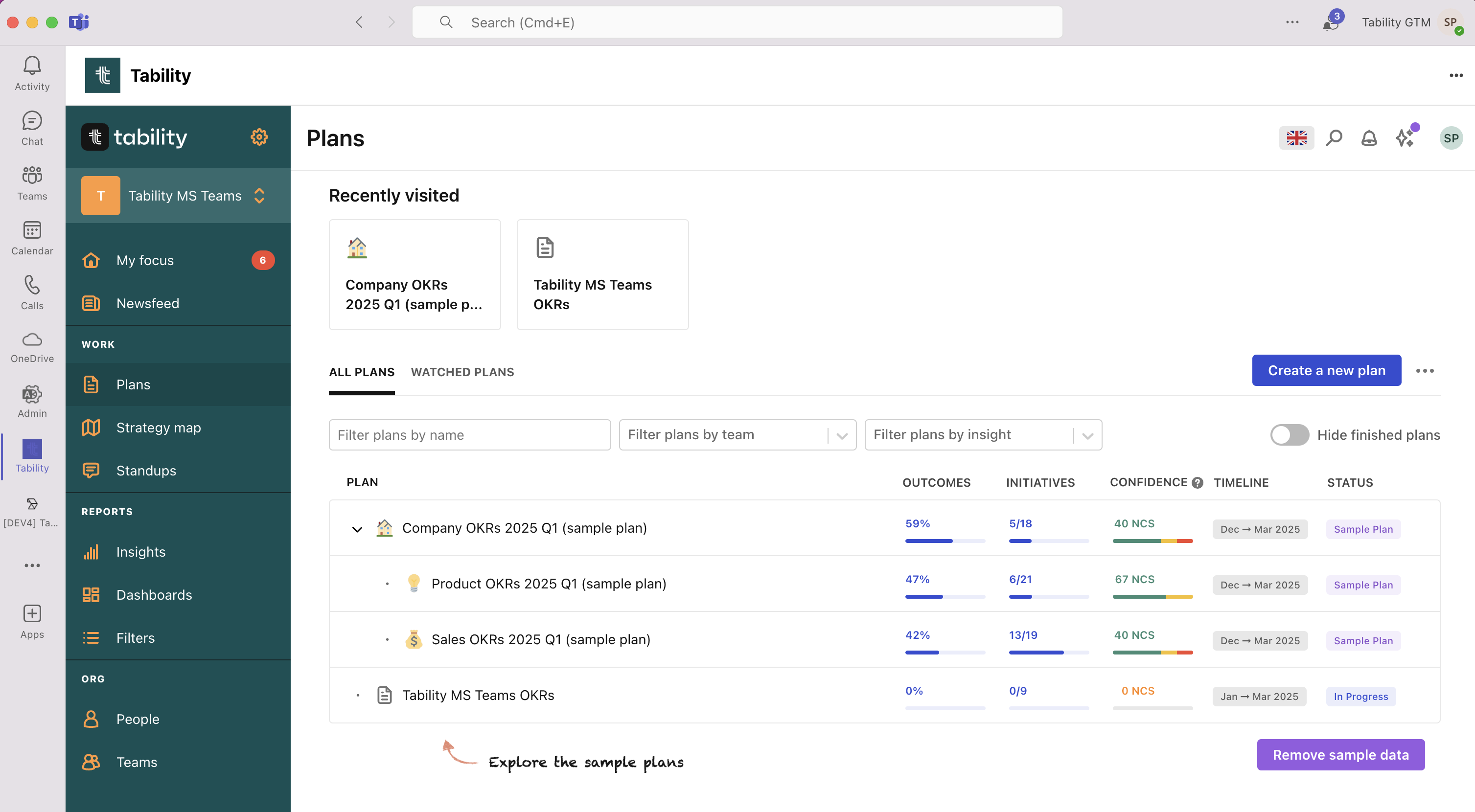Go to Dashboards in sidebar
This screenshot has width=1475, height=812.
click(154, 594)
